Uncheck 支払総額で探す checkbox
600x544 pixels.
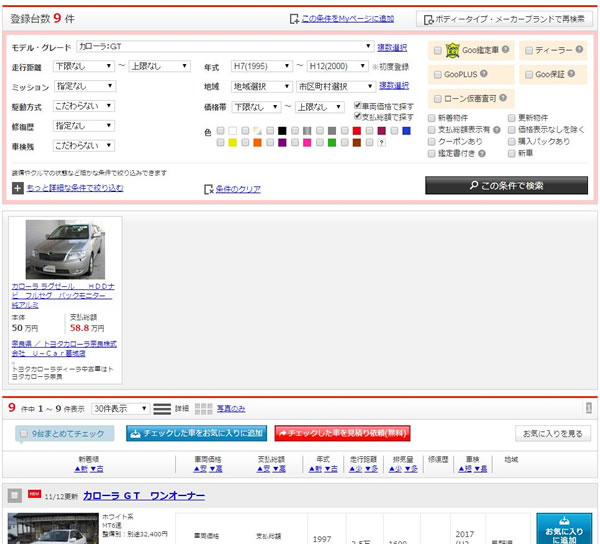(358, 116)
